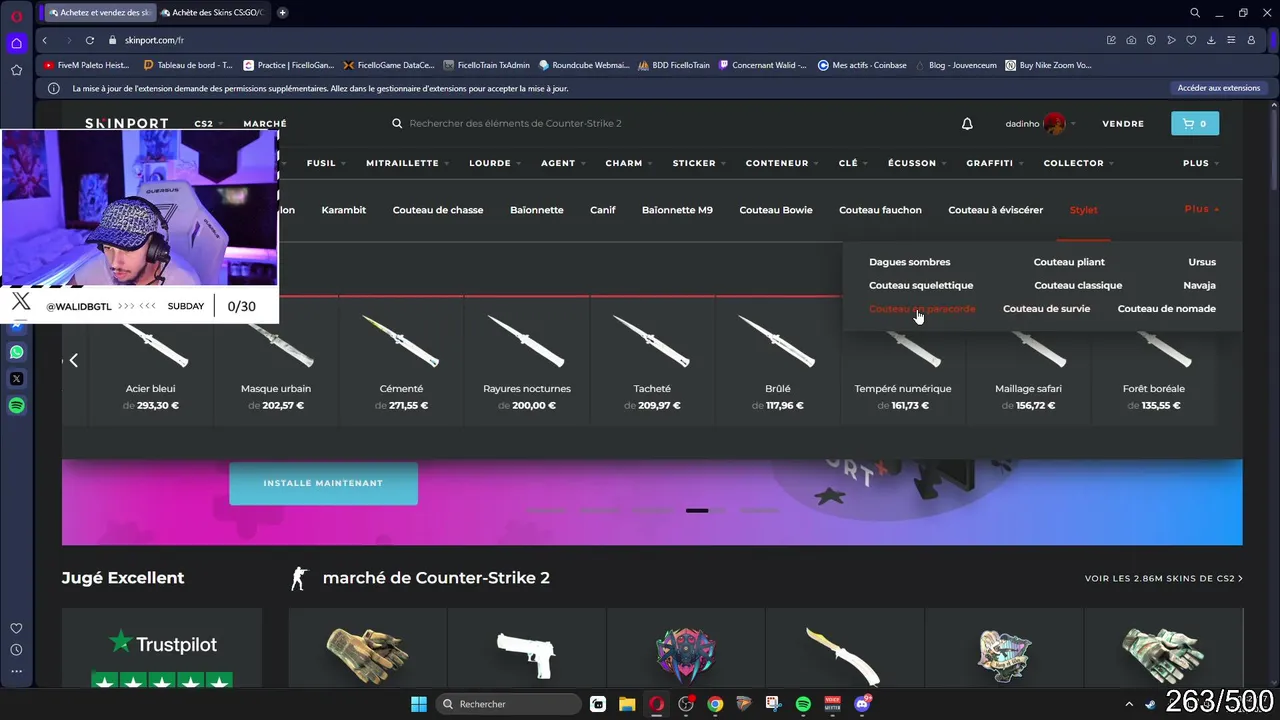This screenshot has height=720, width=1280.
Task: Click the VENDRE link
Action: [x=1123, y=124]
